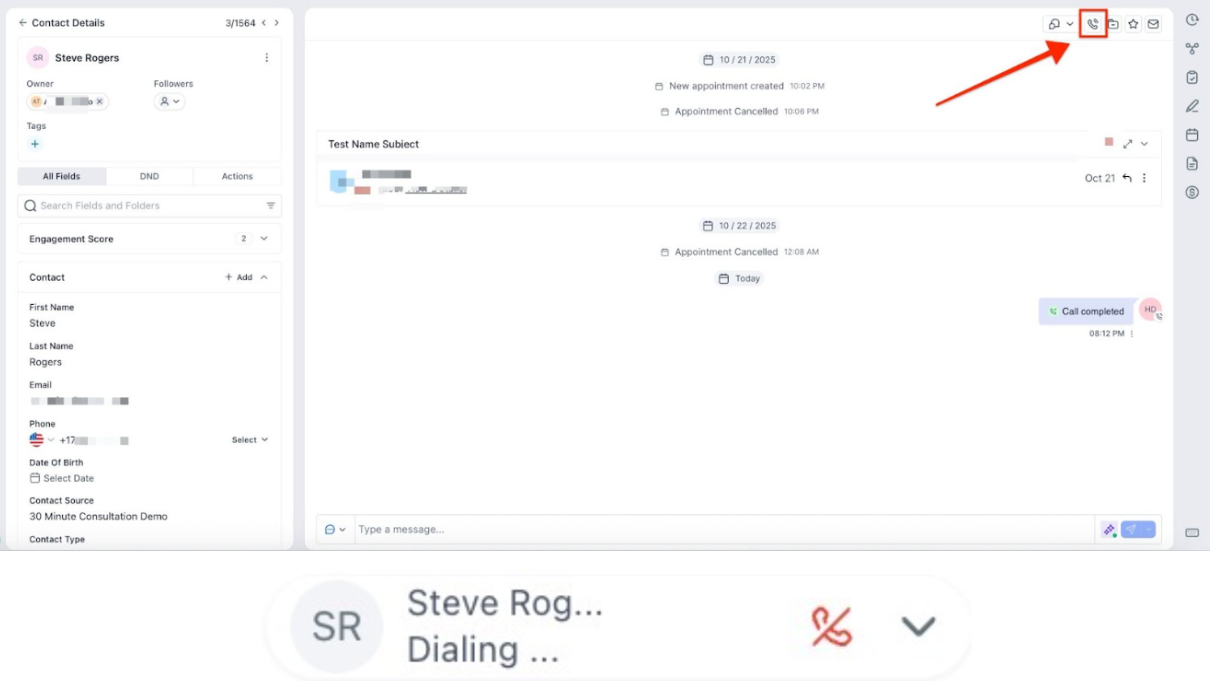
Task: Open the payments dollar icon in right sidebar
Action: 1192,192
